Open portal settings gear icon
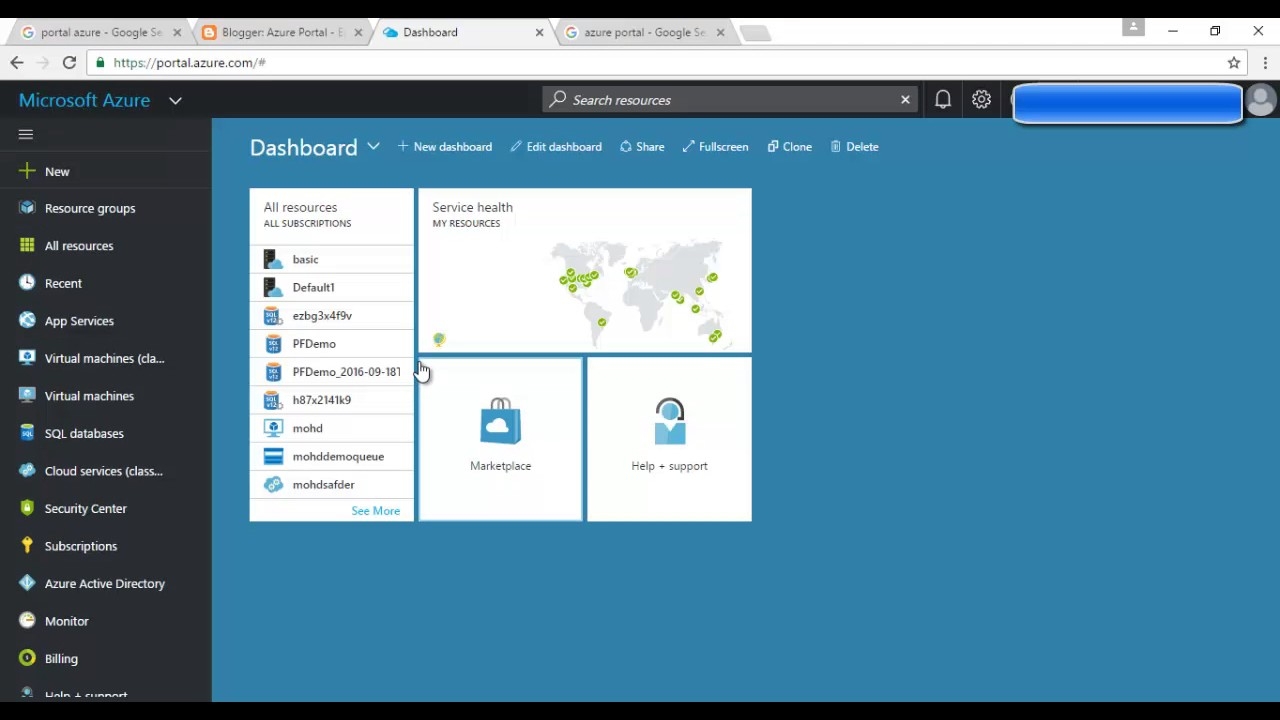Viewport: 1280px width, 720px height. pyautogui.click(x=981, y=100)
